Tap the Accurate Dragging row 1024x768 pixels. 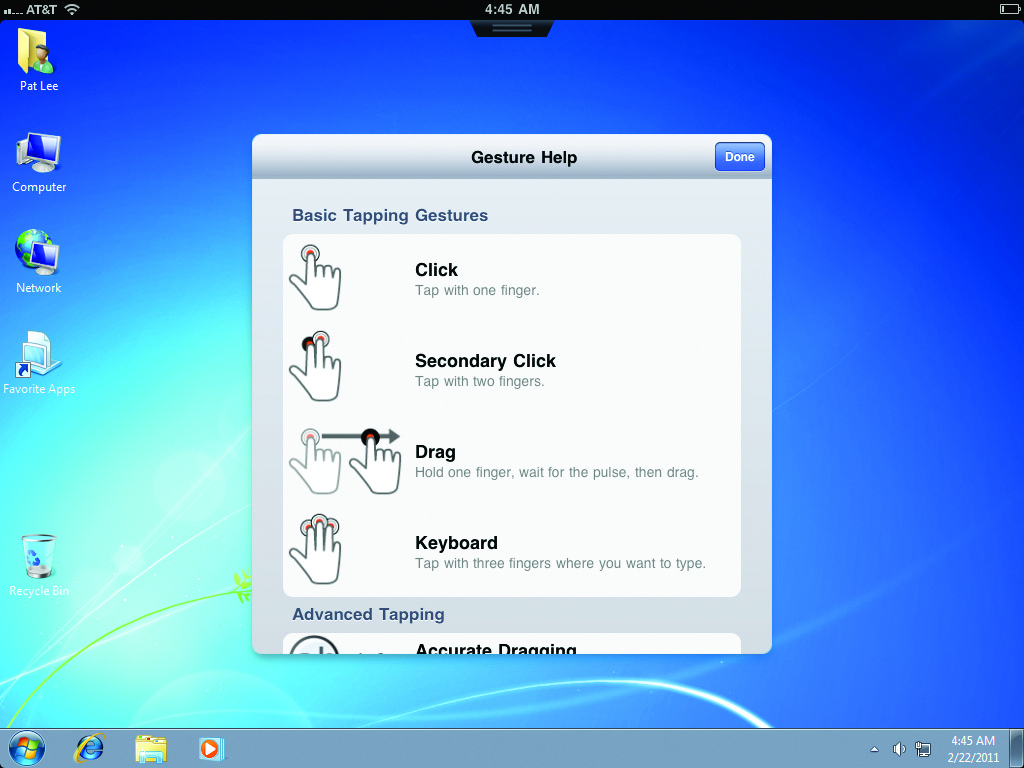tap(512, 644)
